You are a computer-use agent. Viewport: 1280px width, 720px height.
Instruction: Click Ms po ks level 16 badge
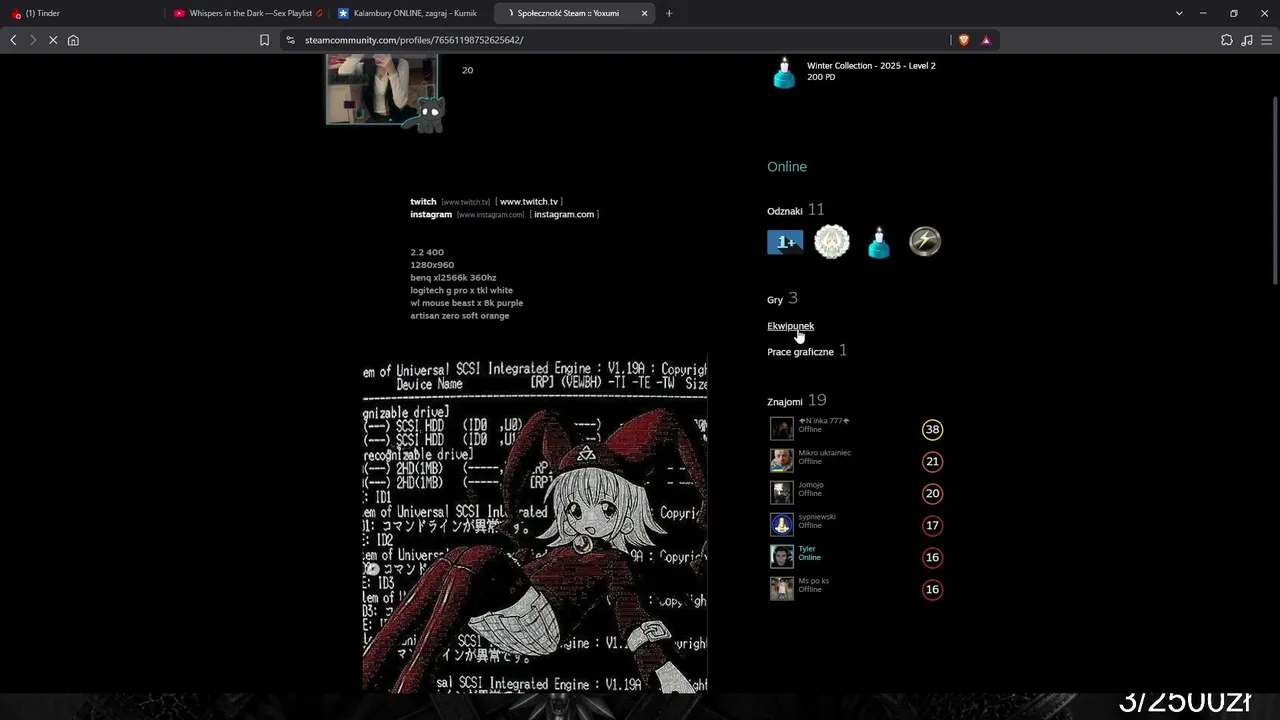[932, 590]
